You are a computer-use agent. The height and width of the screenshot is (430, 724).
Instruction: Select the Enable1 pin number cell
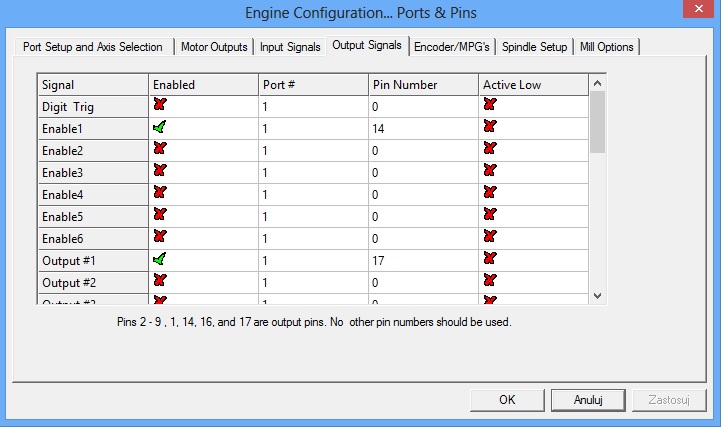[423, 128]
